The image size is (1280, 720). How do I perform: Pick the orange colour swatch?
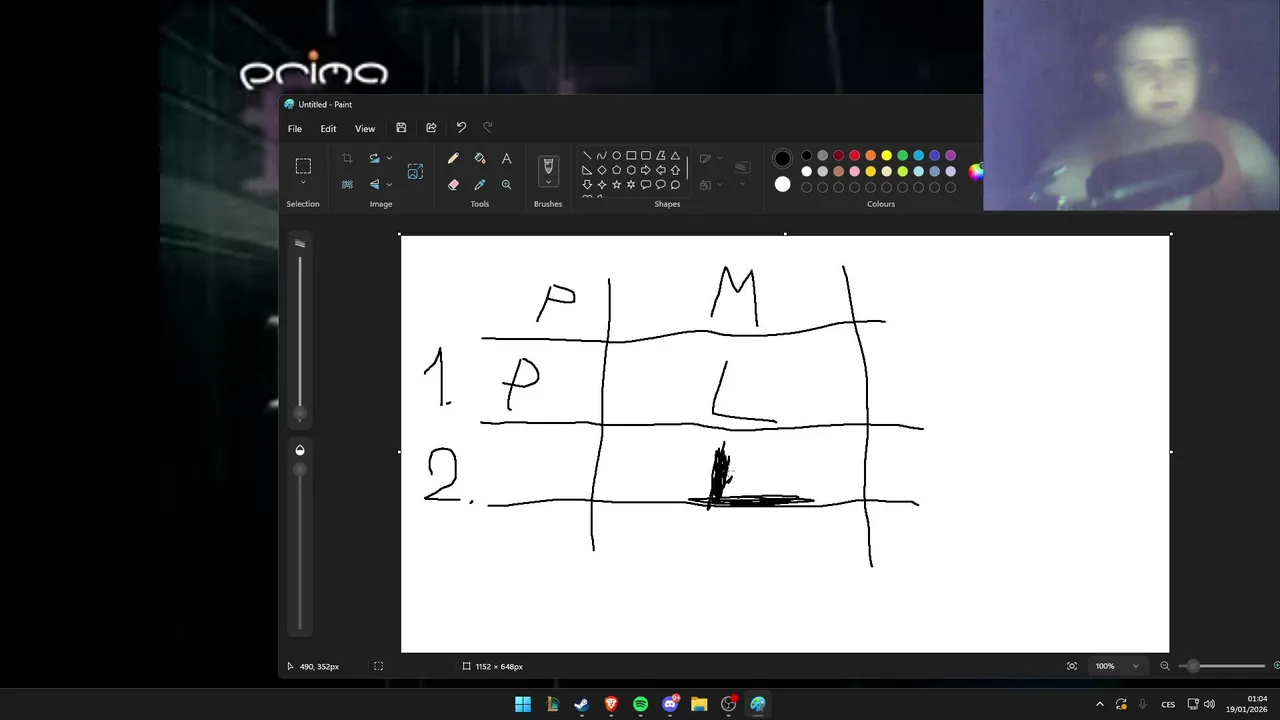[x=870, y=156]
